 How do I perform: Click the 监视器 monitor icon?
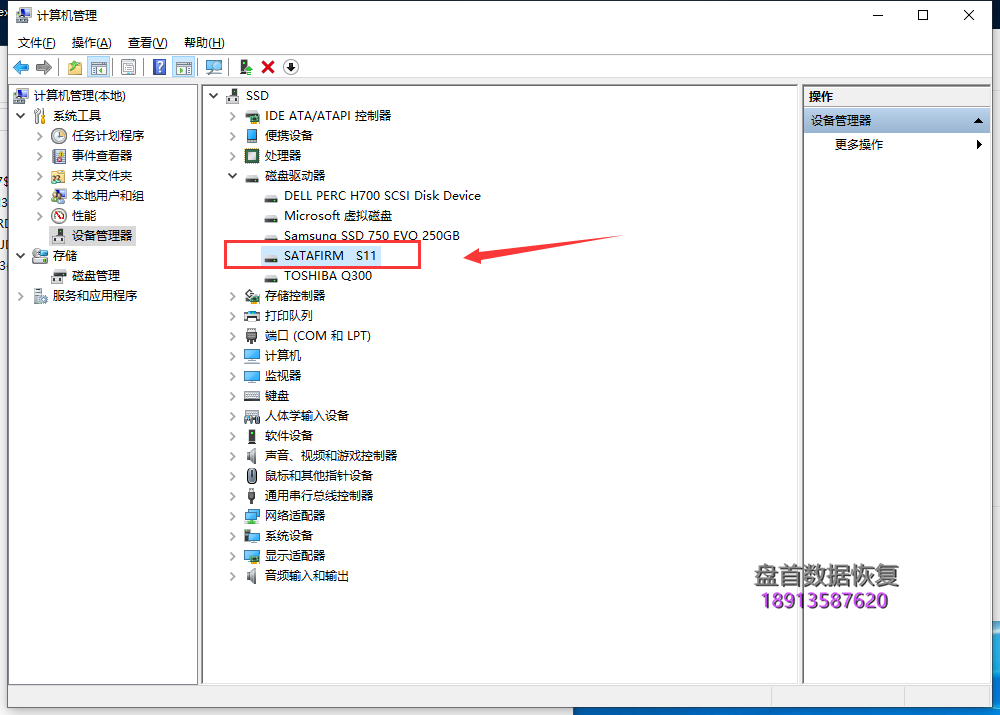pyautogui.click(x=252, y=376)
